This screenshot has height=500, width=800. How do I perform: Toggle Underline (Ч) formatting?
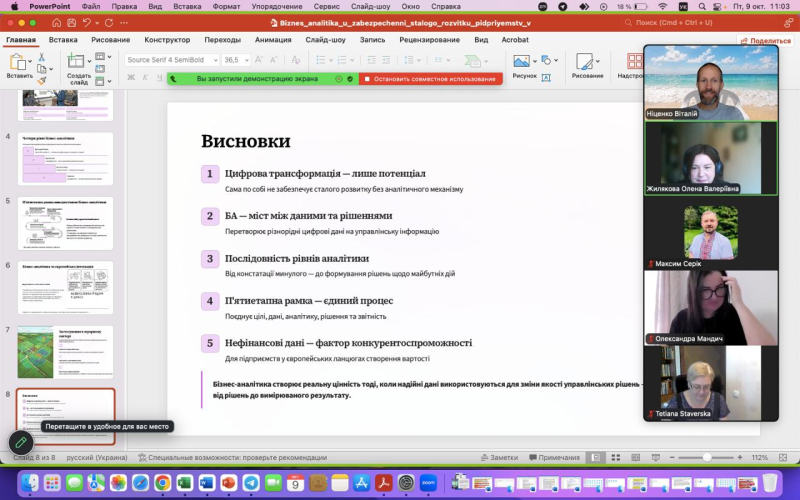click(x=160, y=78)
